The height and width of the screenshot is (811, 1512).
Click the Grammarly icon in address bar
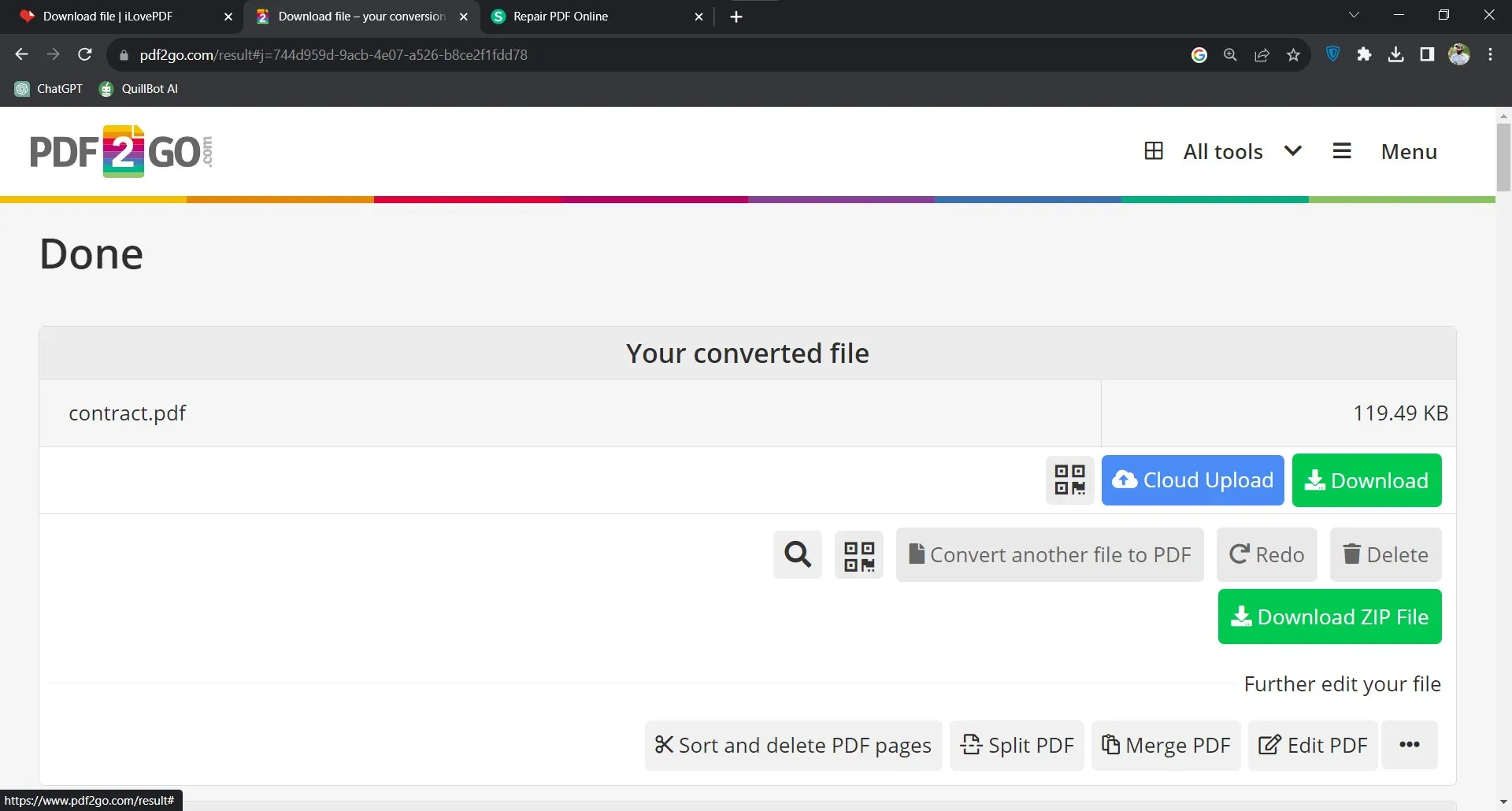1199,54
